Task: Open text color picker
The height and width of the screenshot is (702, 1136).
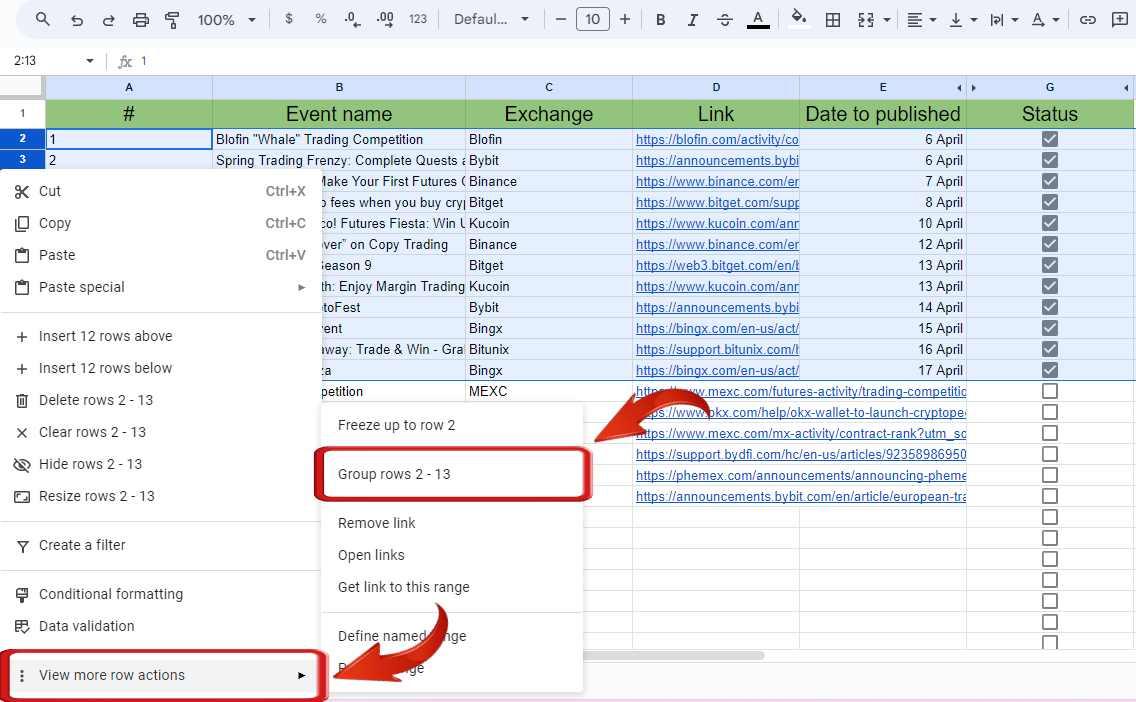Action: pyautogui.click(x=758, y=20)
